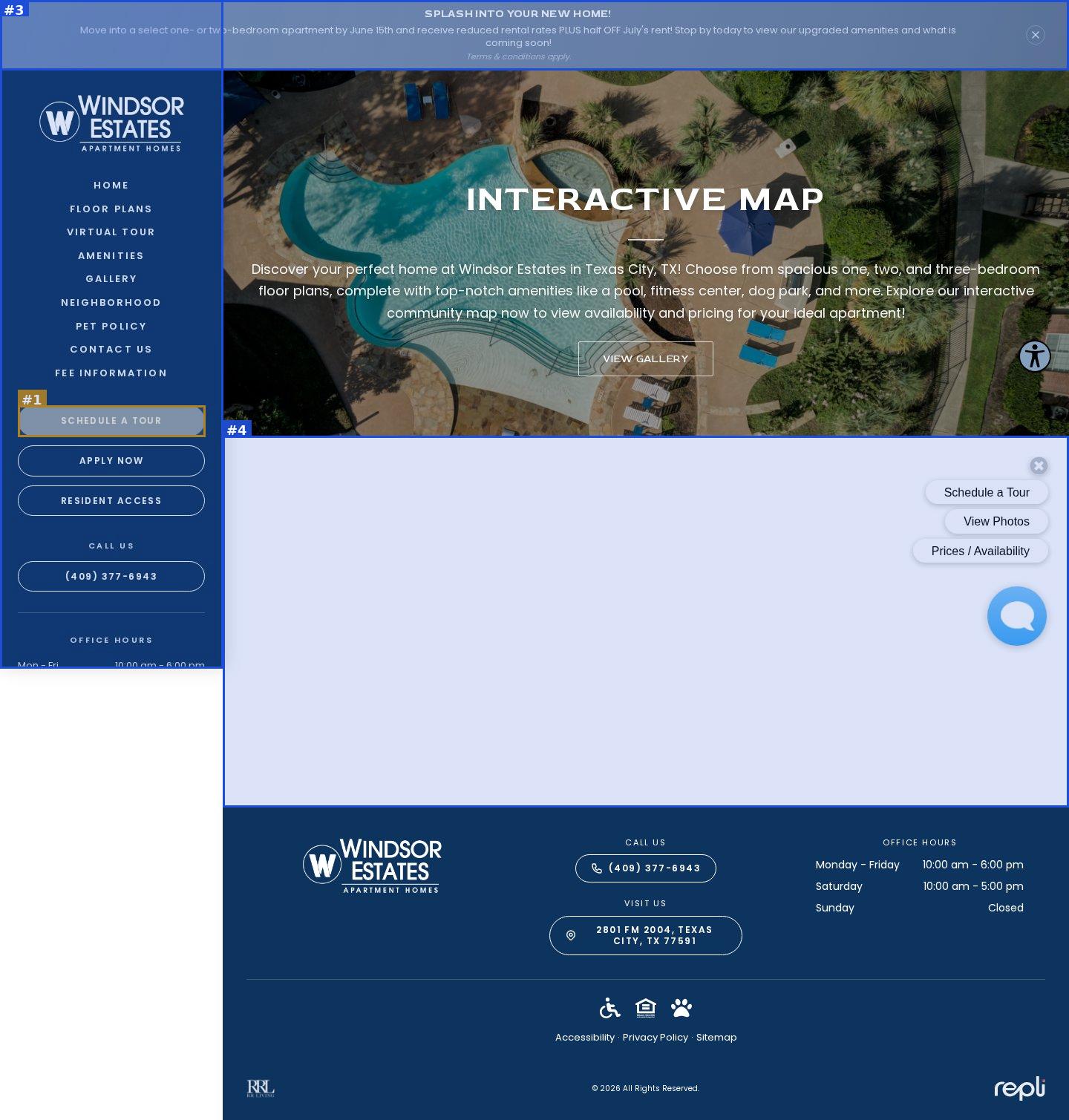This screenshot has width=1069, height=1120.
Task: Click the Schedule a Tour sidebar button
Action: coord(111,421)
